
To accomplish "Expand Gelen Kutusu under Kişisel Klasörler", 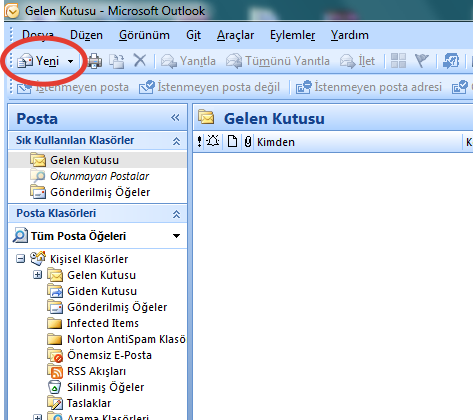I will tap(38, 275).
